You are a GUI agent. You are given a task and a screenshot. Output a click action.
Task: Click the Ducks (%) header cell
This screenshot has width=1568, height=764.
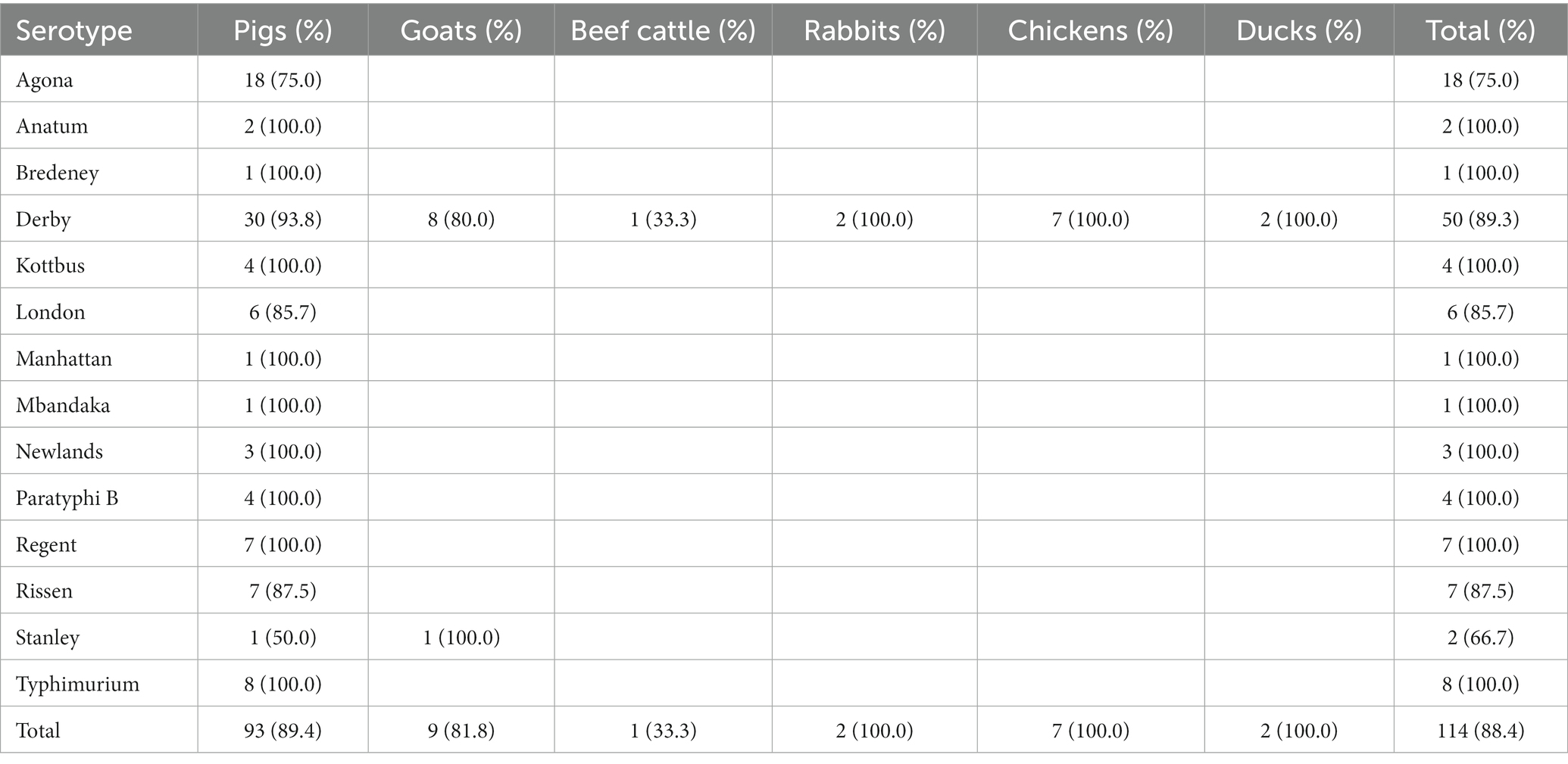[x=1299, y=30]
